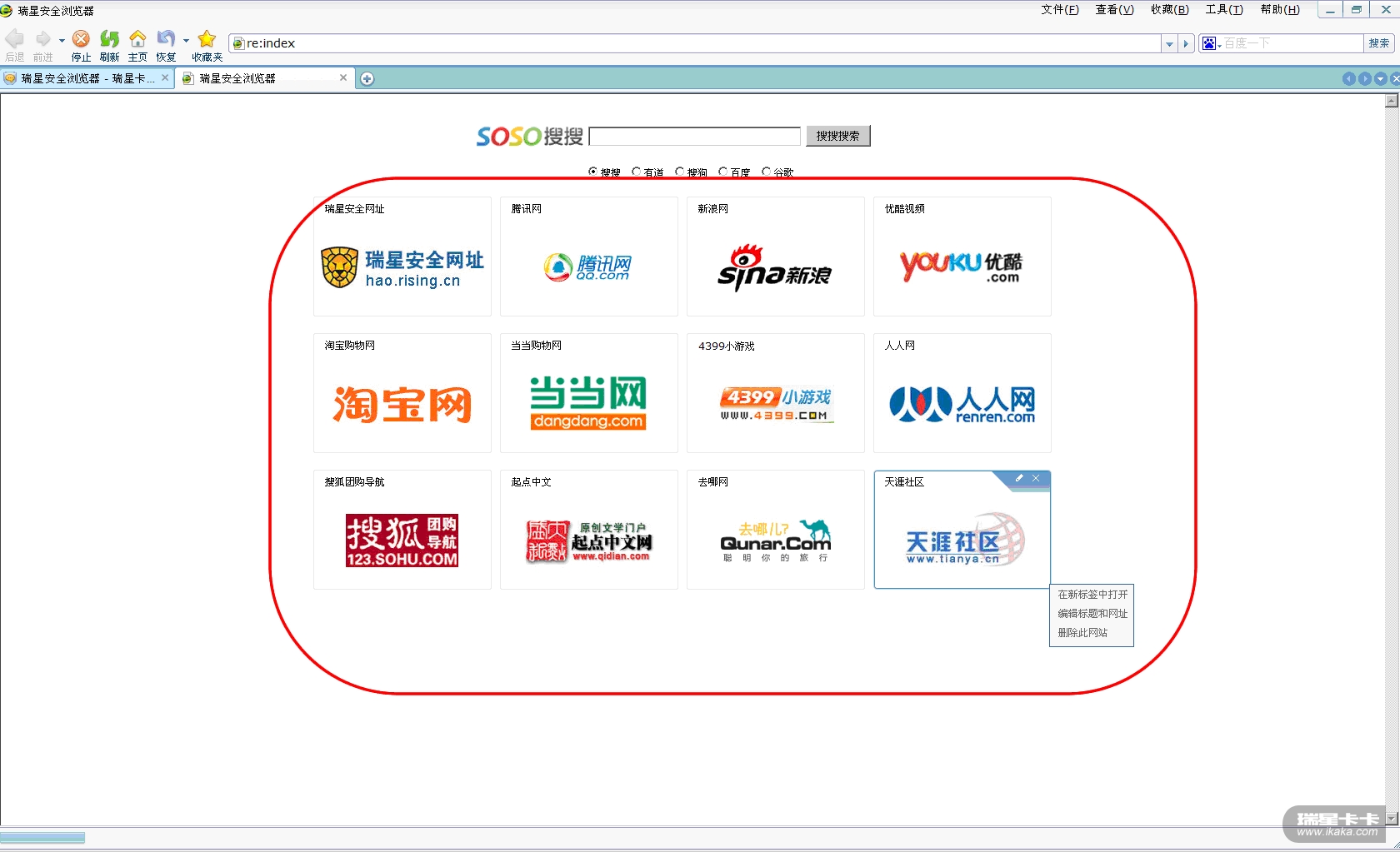Expand the history dropdown next to Forward
The width and height of the screenshot is (1400, 852).
(x=62, y=40)
